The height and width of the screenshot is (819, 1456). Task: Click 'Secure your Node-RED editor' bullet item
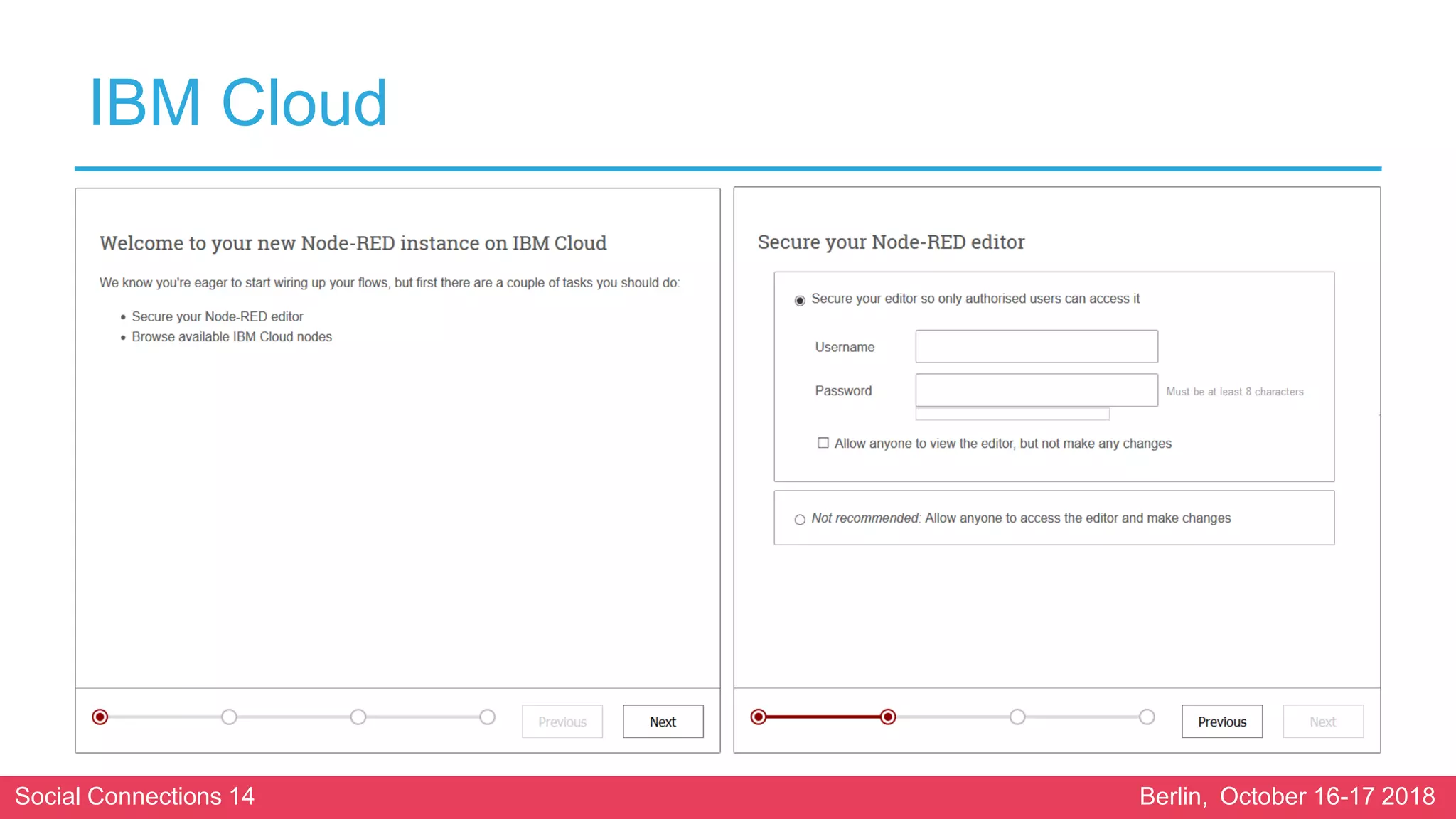[x=217, y=316]
